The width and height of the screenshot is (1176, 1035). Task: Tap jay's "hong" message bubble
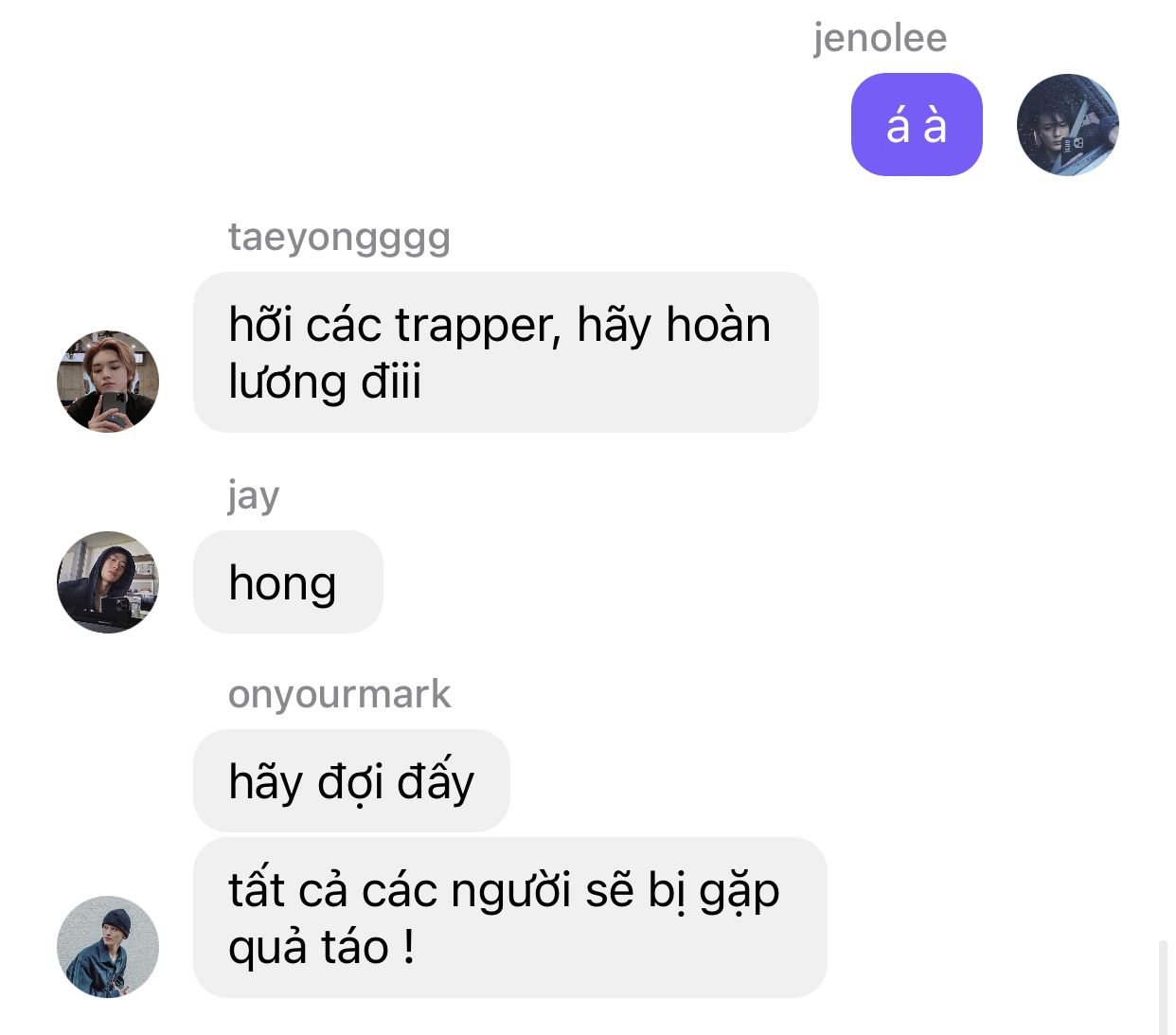click(288, 581)
